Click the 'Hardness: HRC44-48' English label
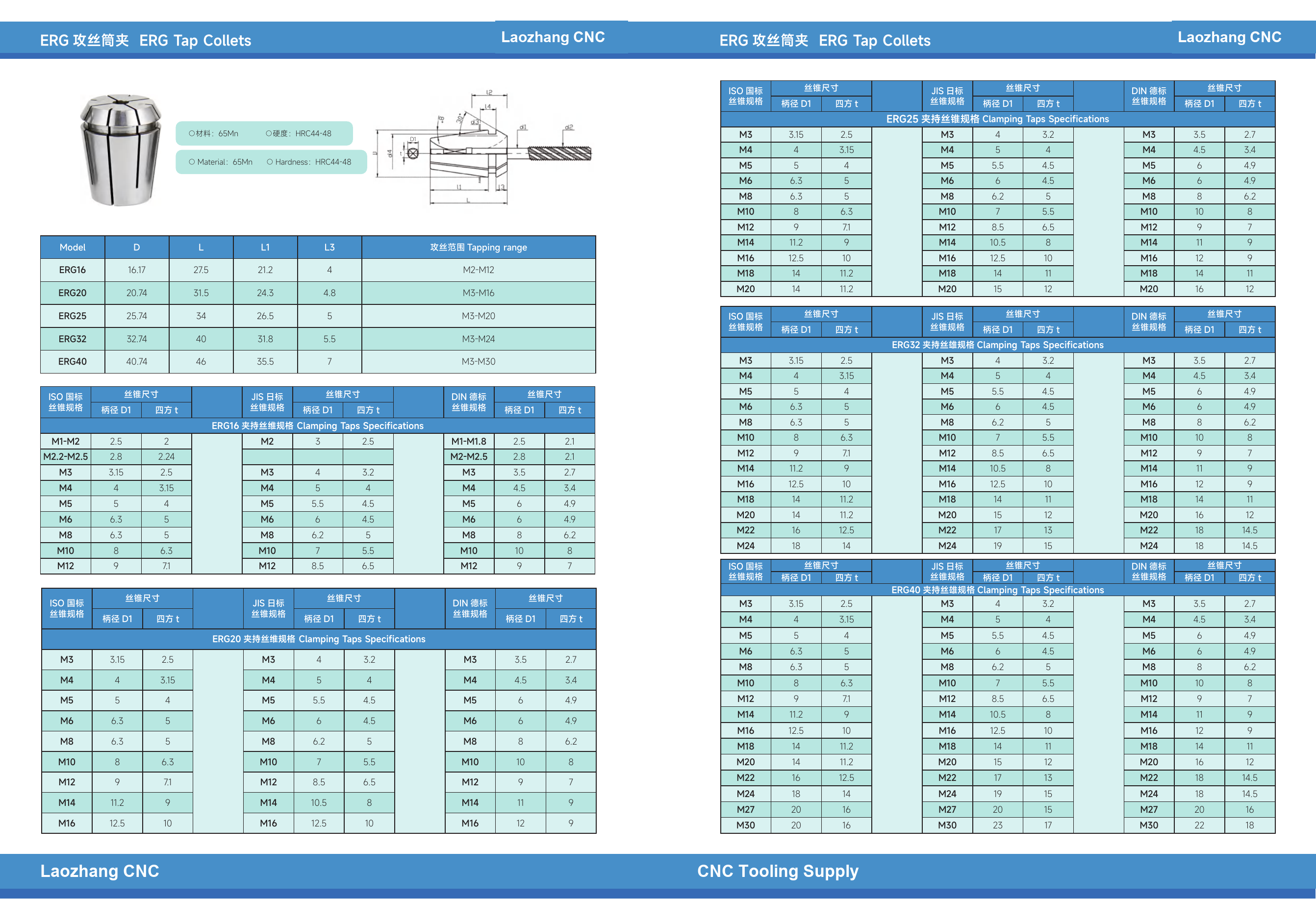The height and width of the screenshot is (899, 1316). point(309,162)
